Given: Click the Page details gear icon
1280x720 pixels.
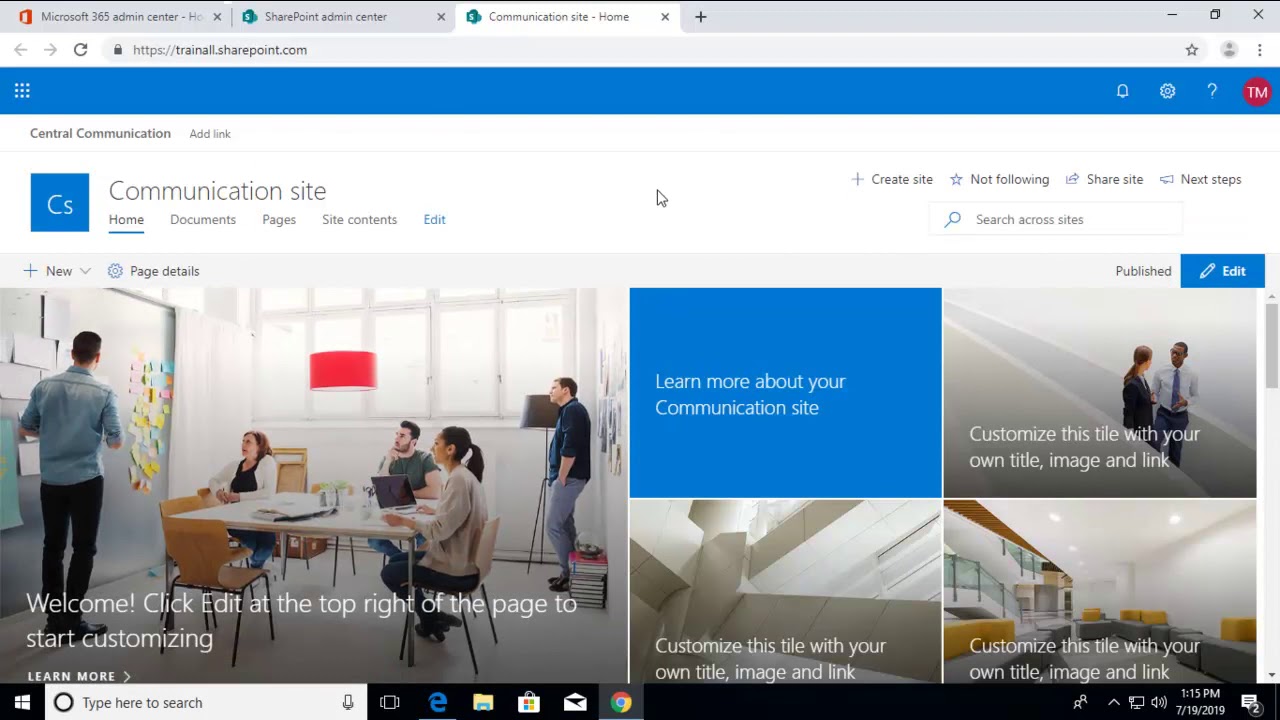Looking at the screenshot, I should coord(115,271).
